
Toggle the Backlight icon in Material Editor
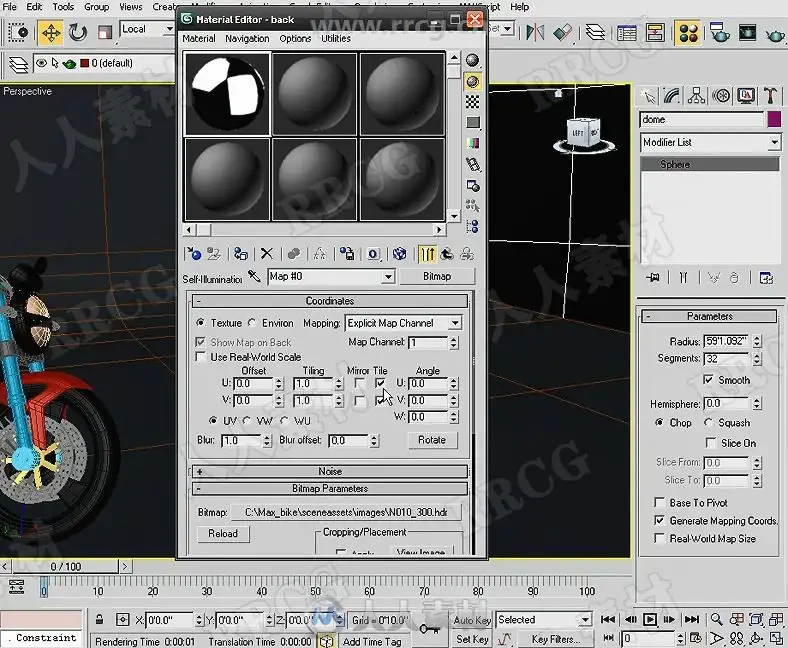point(473,81)
